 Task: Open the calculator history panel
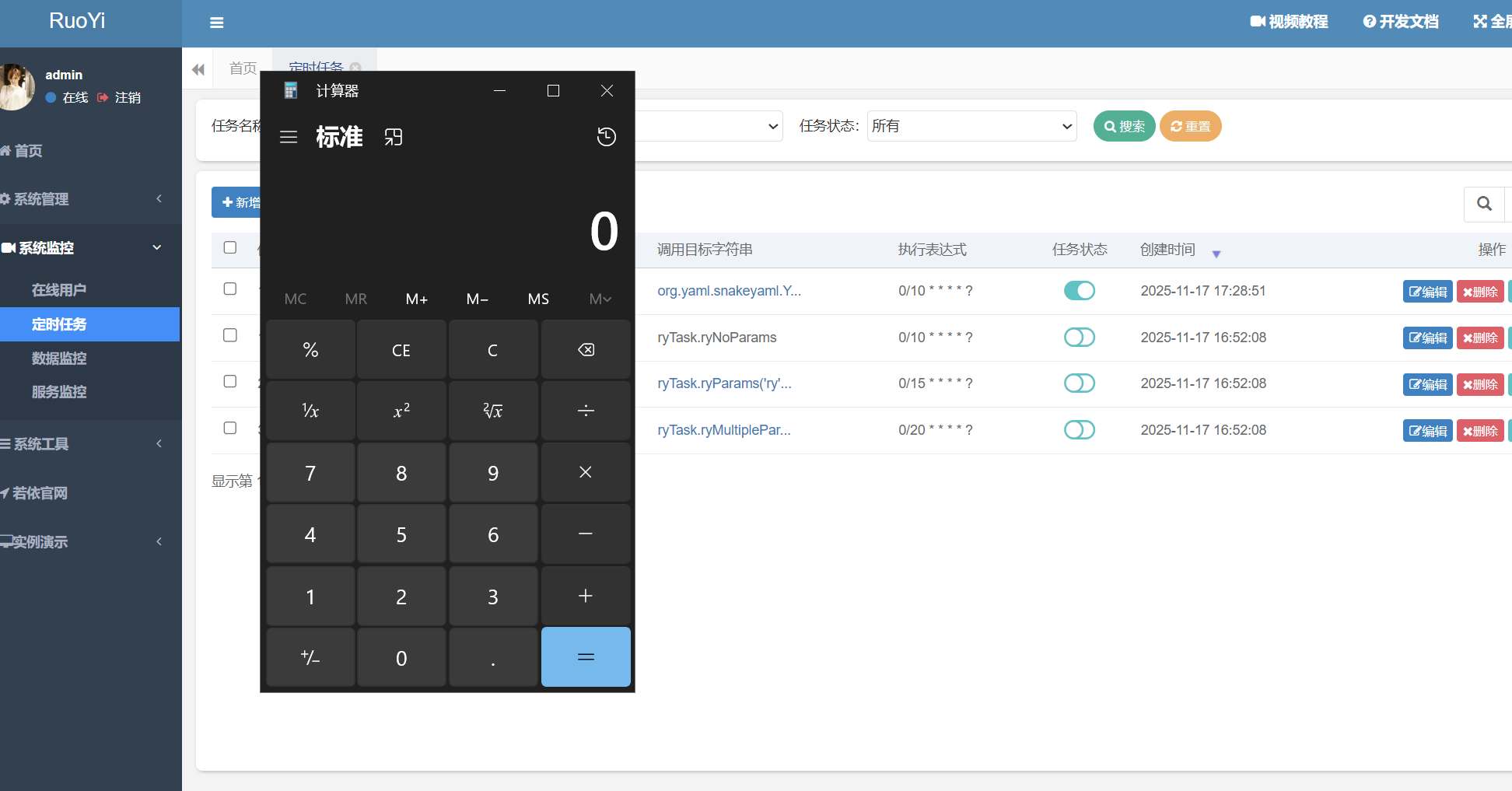[x=607, y=137]
